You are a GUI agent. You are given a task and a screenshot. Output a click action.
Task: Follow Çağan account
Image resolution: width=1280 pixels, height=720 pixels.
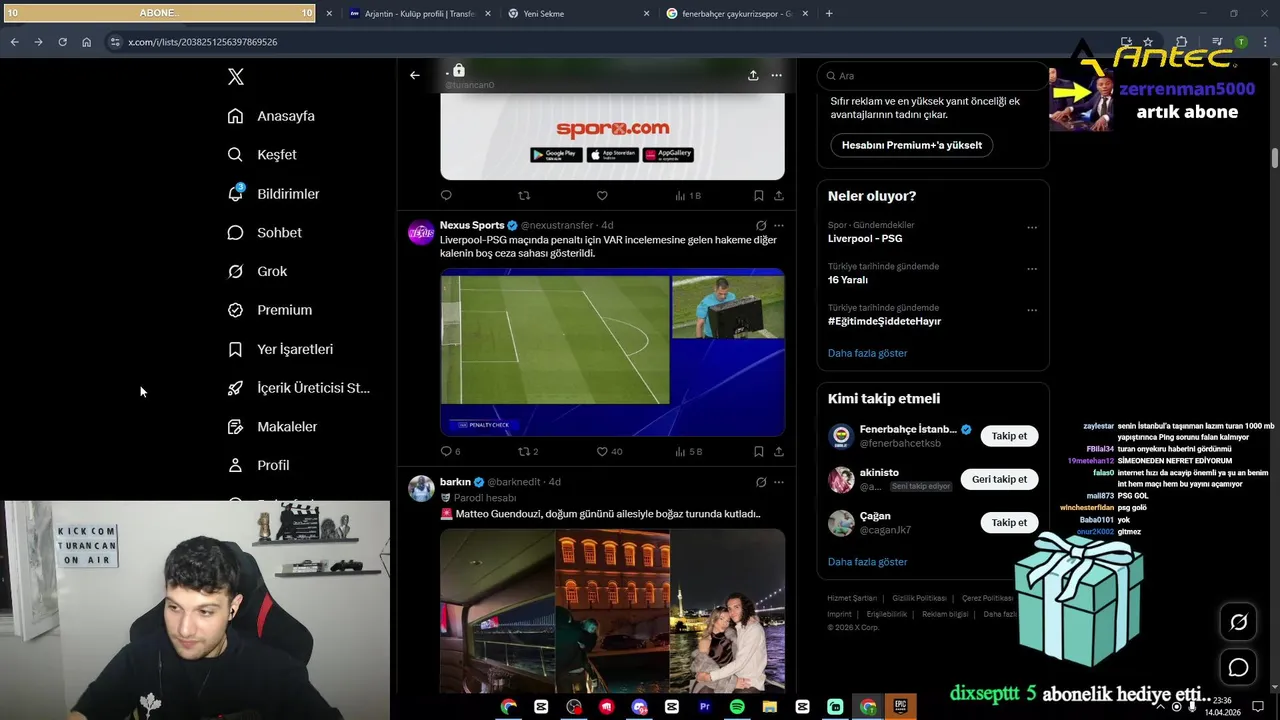click(x=1009, y=522)
